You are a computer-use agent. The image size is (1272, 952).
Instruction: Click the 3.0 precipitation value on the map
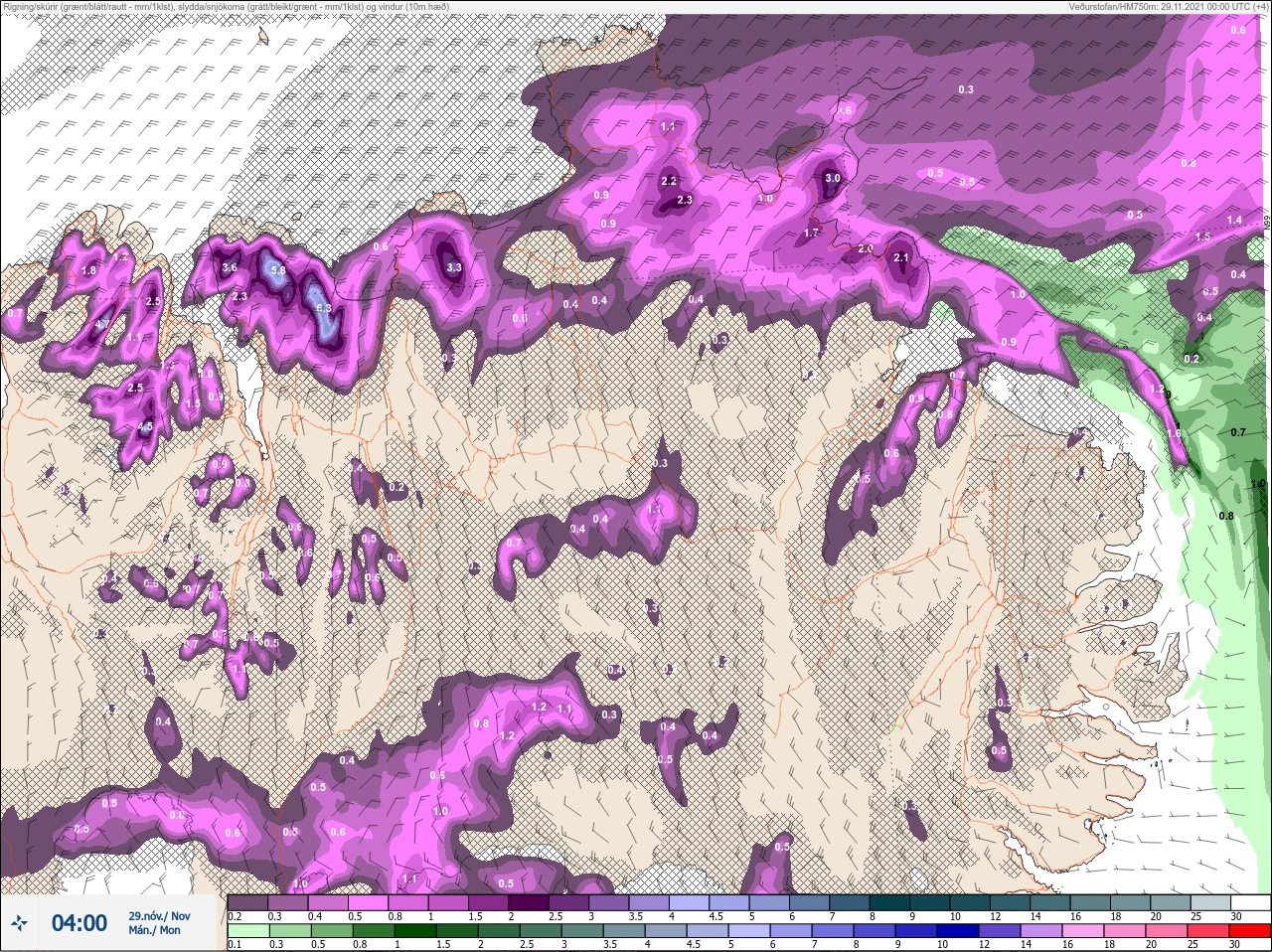tap(833, 178)
